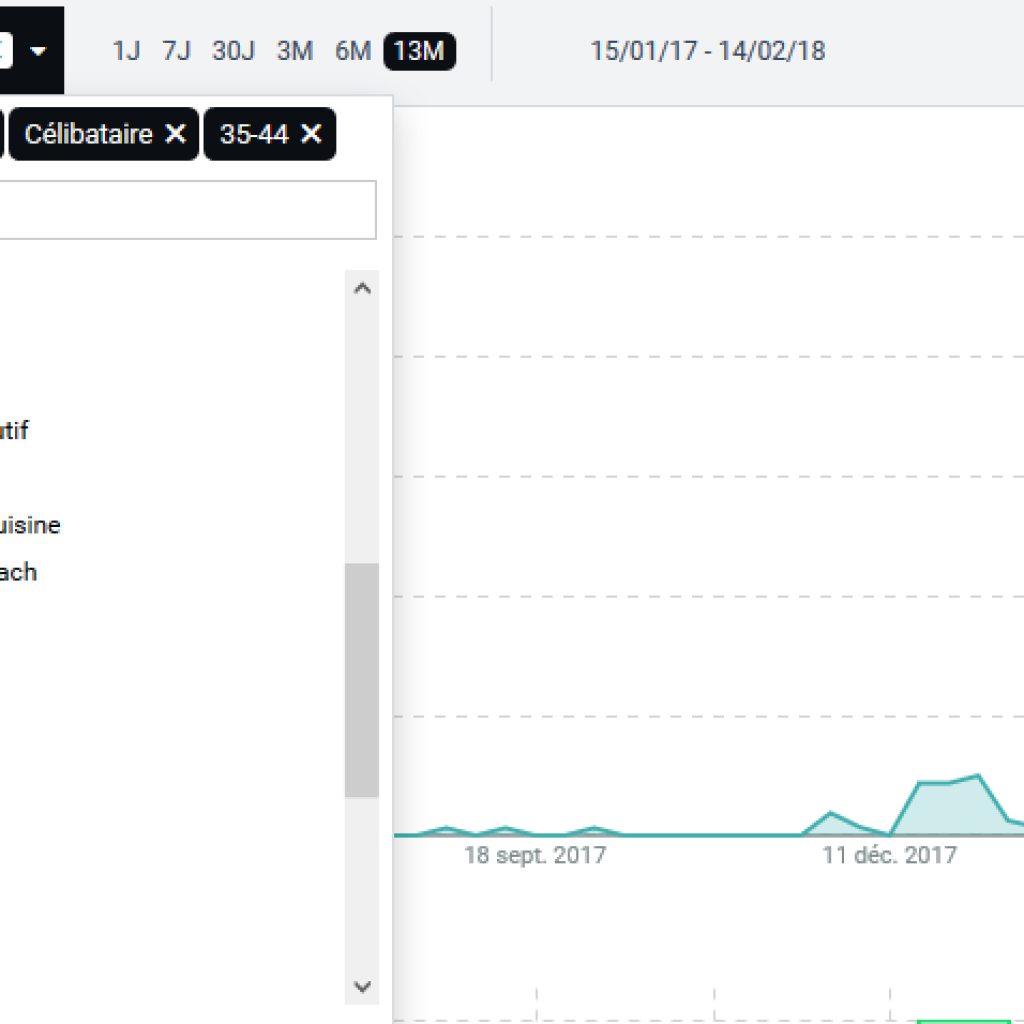Click the scroll down arrow in list
This screenshot has height=1024, width=1024.
coord(362,986)
